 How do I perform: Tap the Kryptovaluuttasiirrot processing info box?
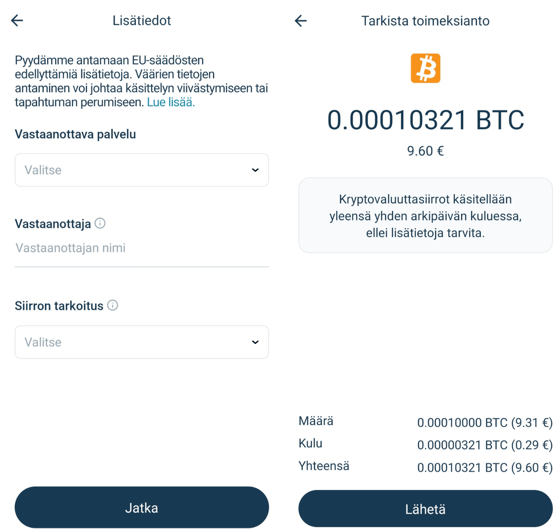pos(426,216)
